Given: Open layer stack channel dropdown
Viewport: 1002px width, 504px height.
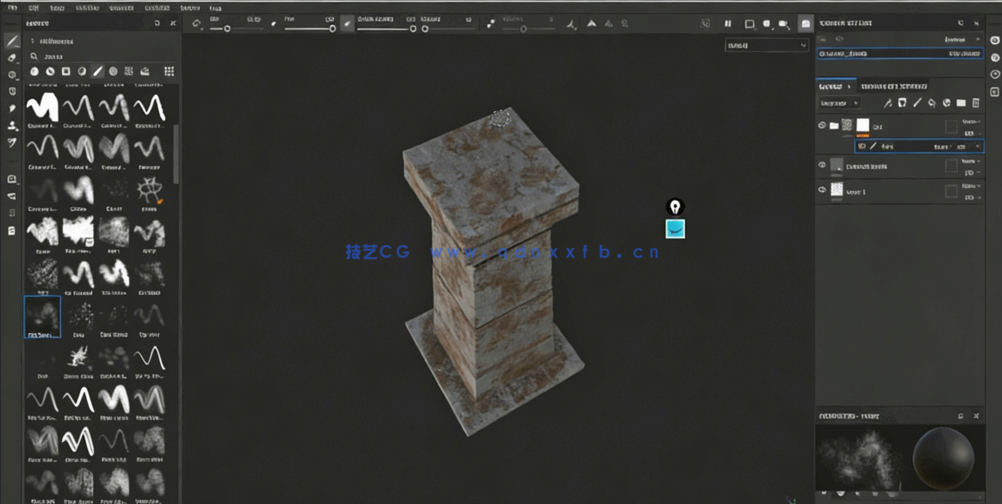Looking at the screenshot, I should (839, 103).
